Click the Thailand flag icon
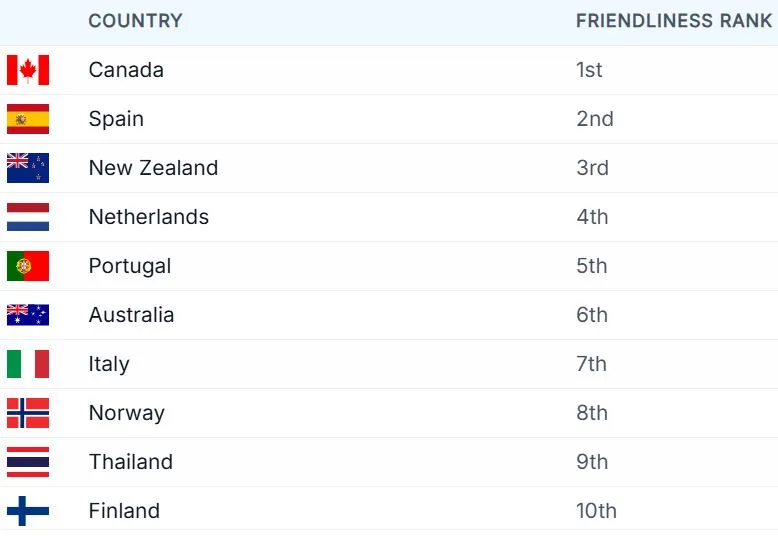Screen dimensions: 778x540 coord(28,462)
